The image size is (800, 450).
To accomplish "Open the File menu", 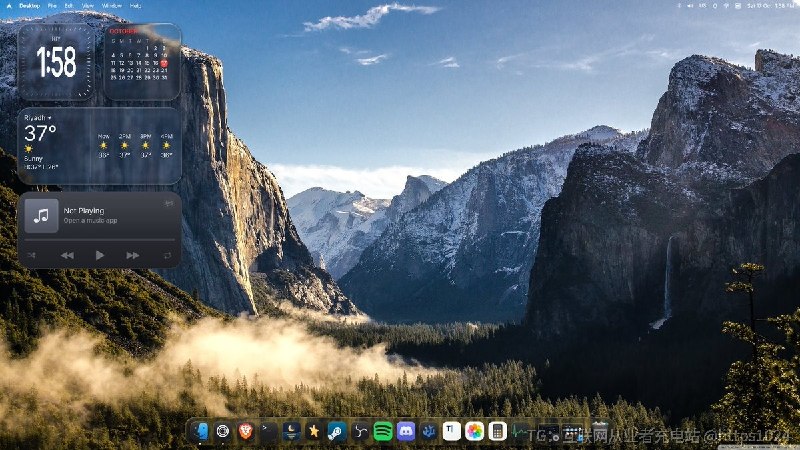I will (52, 6).
